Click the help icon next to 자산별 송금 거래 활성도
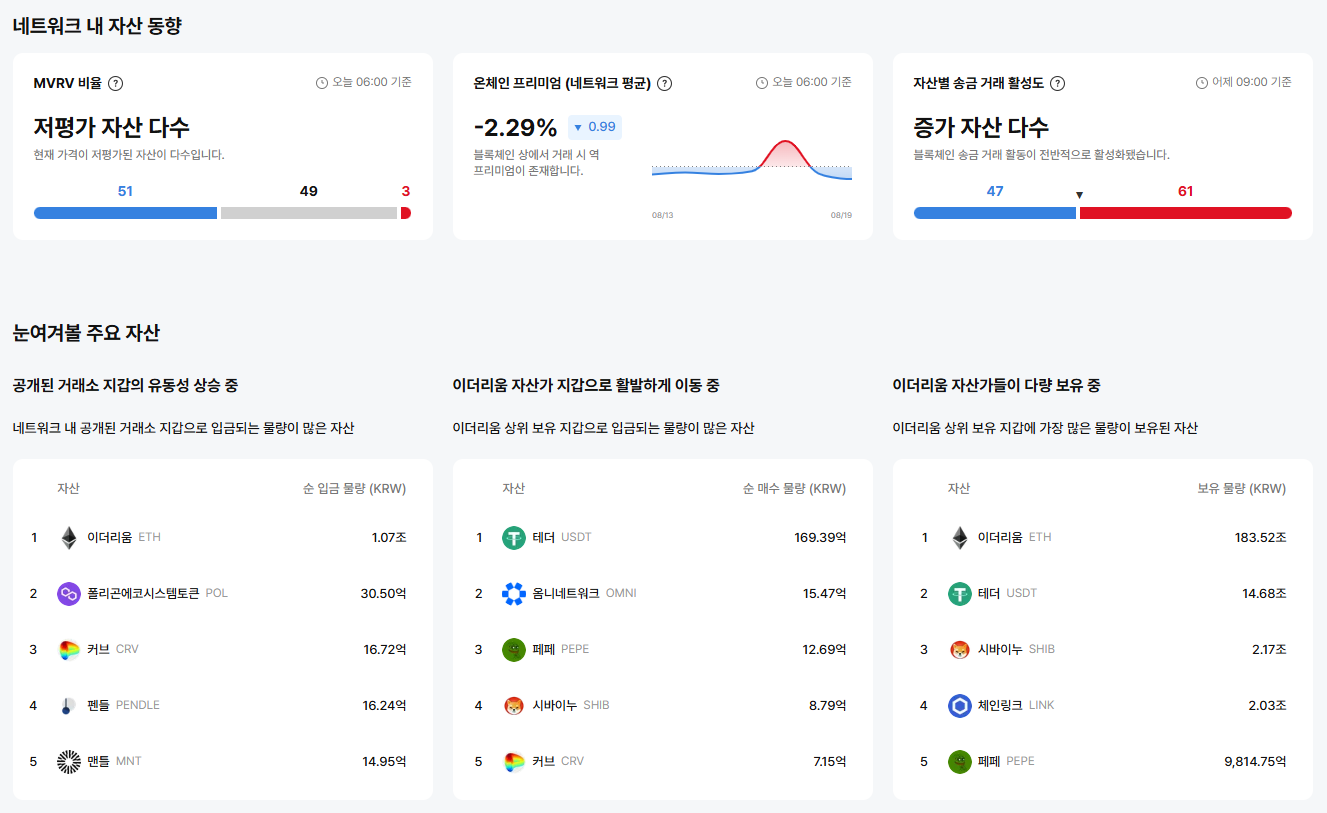Screen dimensions: 1327x813 pos(1057,84)
